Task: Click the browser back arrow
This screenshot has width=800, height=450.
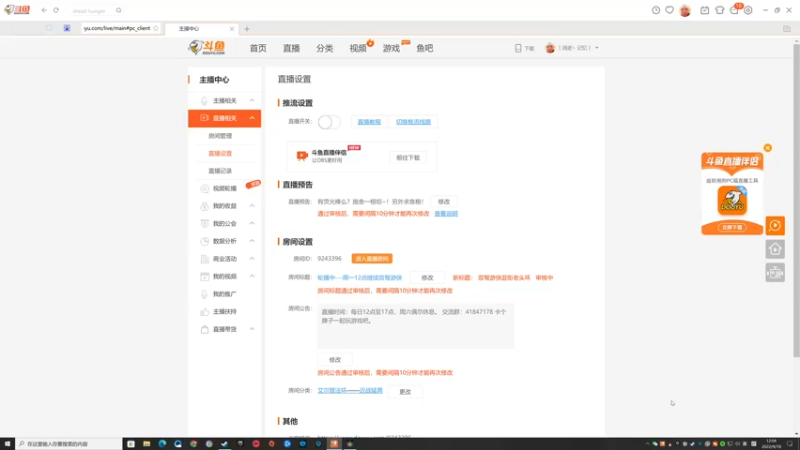Action: 44,10
